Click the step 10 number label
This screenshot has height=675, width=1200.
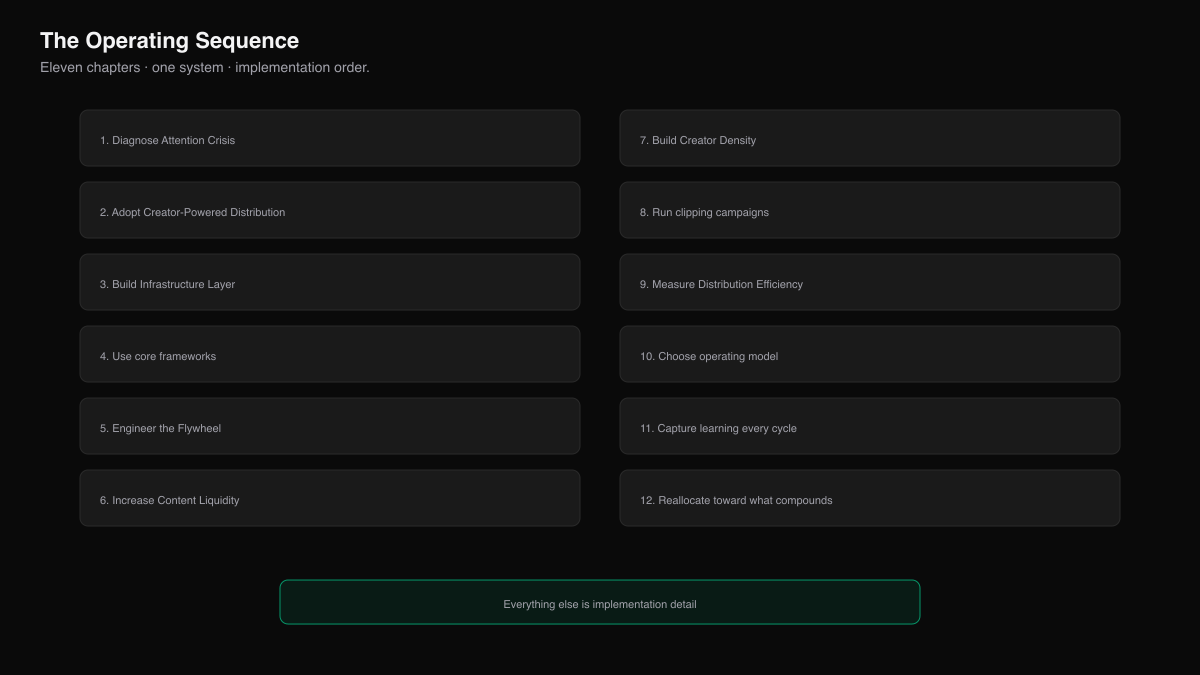(x=647, y=356)
